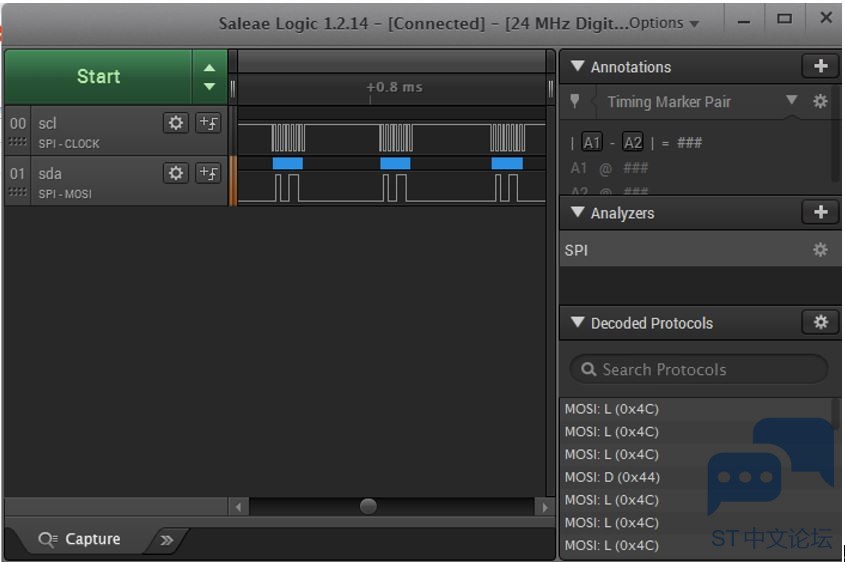845x562 pixels.
Task: Place timing marker A1
Action: (x=592, y=143)
